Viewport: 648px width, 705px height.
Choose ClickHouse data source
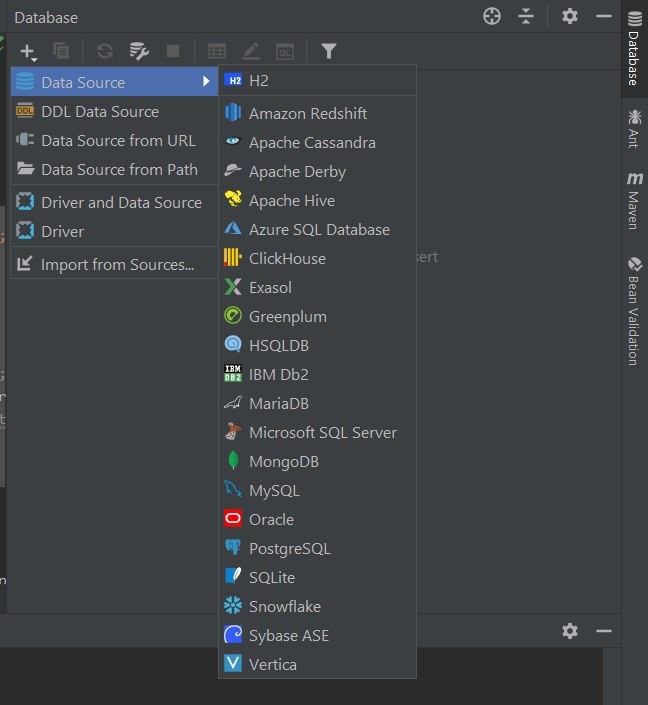[317, 259]
